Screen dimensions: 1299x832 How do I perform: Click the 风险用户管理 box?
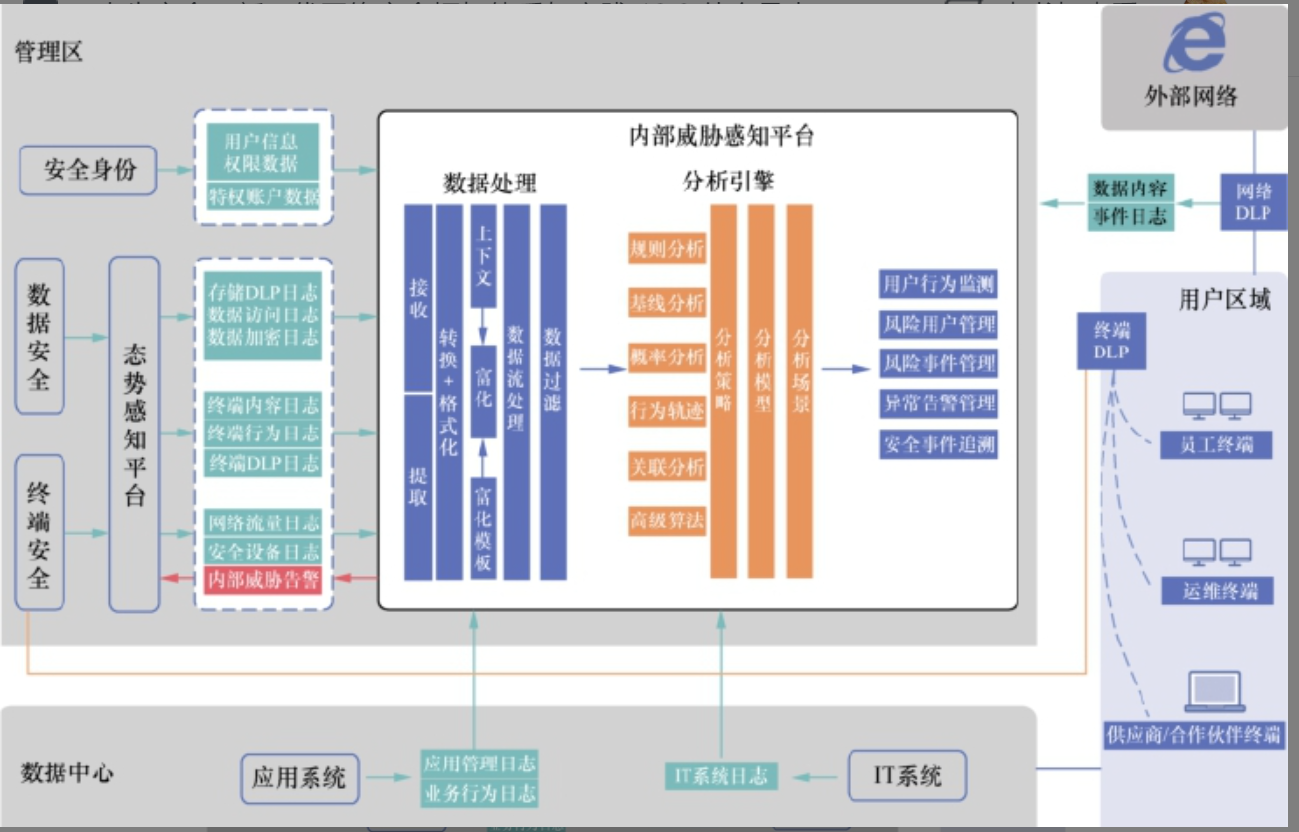click(938, 324)
